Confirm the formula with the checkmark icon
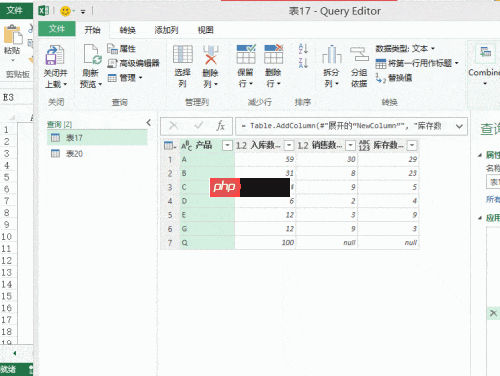 click(x=199, y=126)
